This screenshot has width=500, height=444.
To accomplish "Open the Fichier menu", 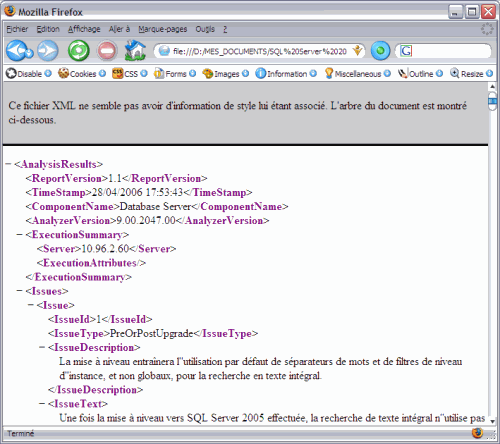I will pos(17,29).
